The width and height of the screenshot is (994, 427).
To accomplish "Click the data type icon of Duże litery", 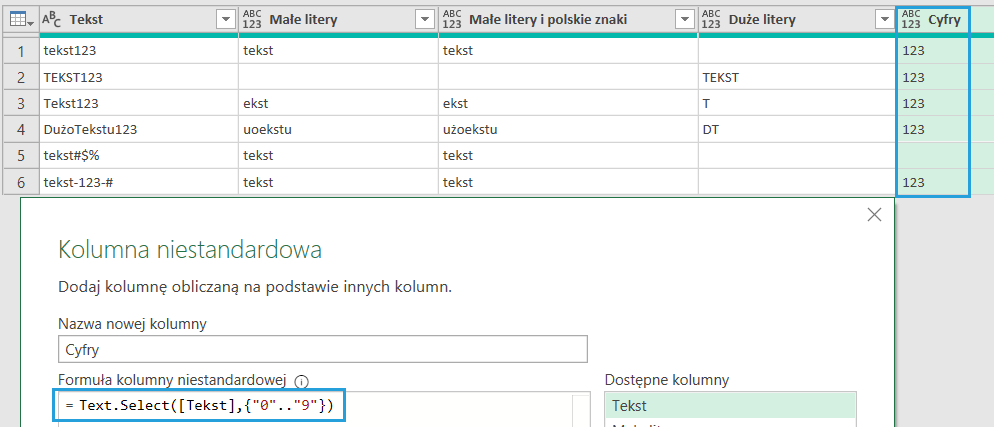I will click(x=712, y=20).
